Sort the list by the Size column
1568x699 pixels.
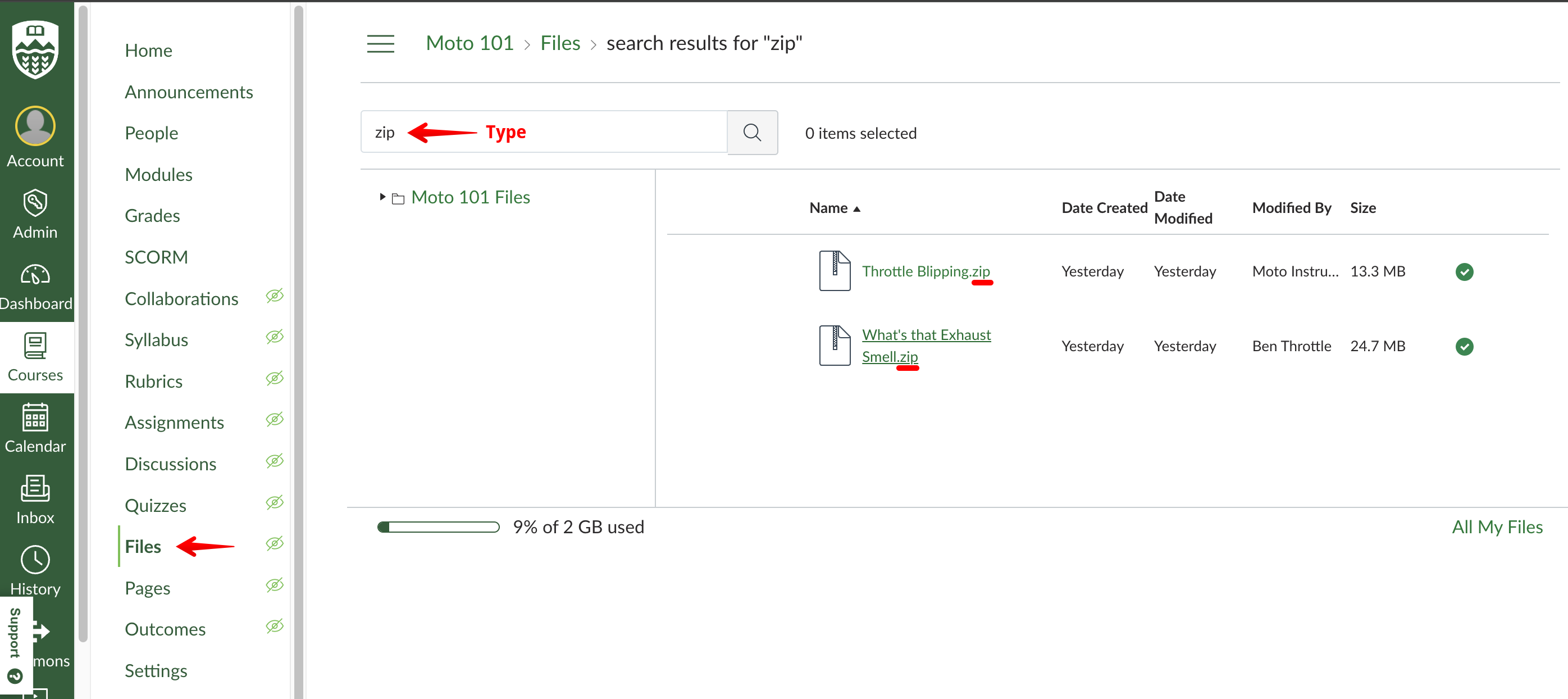(x=1362, y=208)
